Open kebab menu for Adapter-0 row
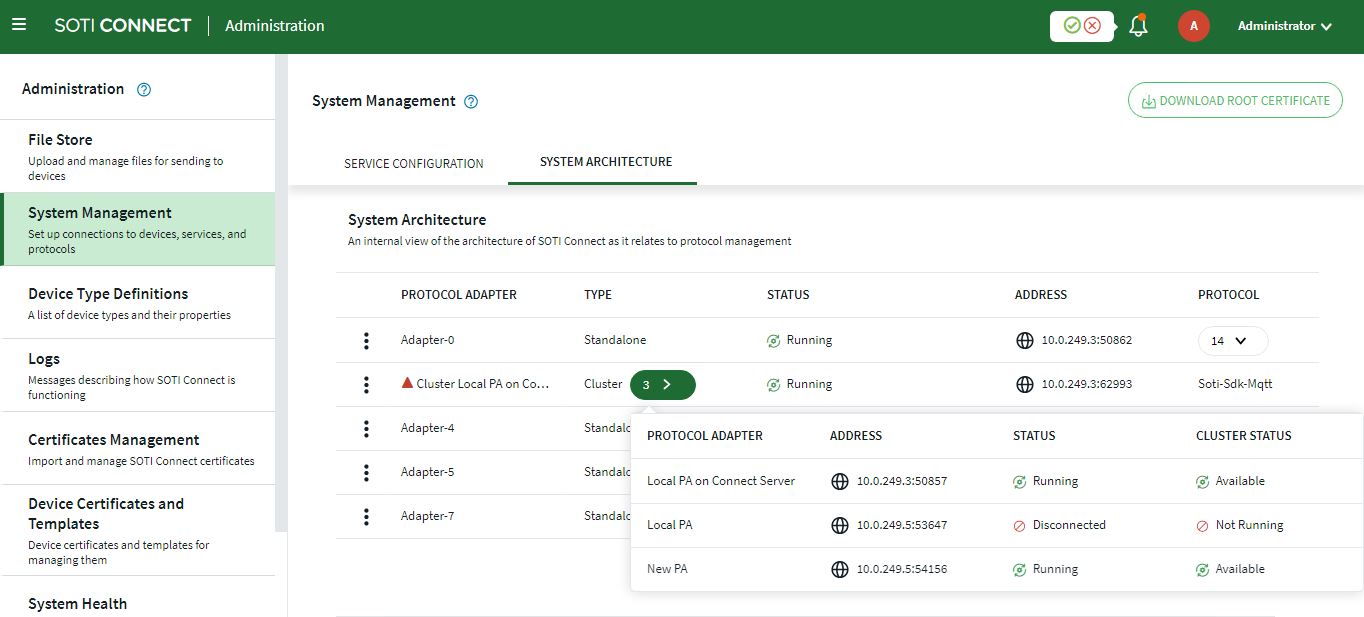The image size is (1364, 617). [x=367, y=340]
